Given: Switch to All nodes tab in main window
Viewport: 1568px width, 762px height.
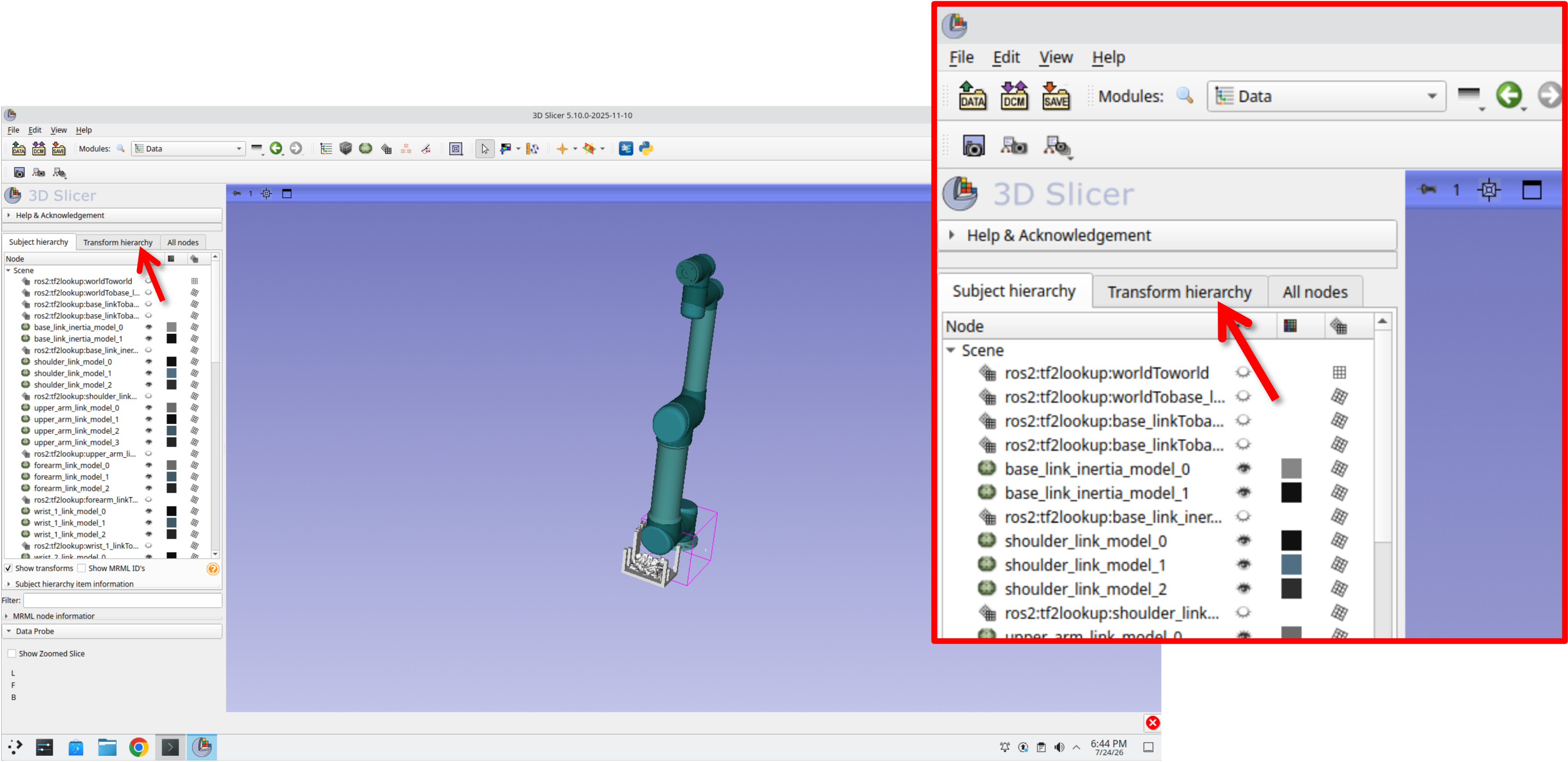Looking at the screenshot, I should point(182,242).
